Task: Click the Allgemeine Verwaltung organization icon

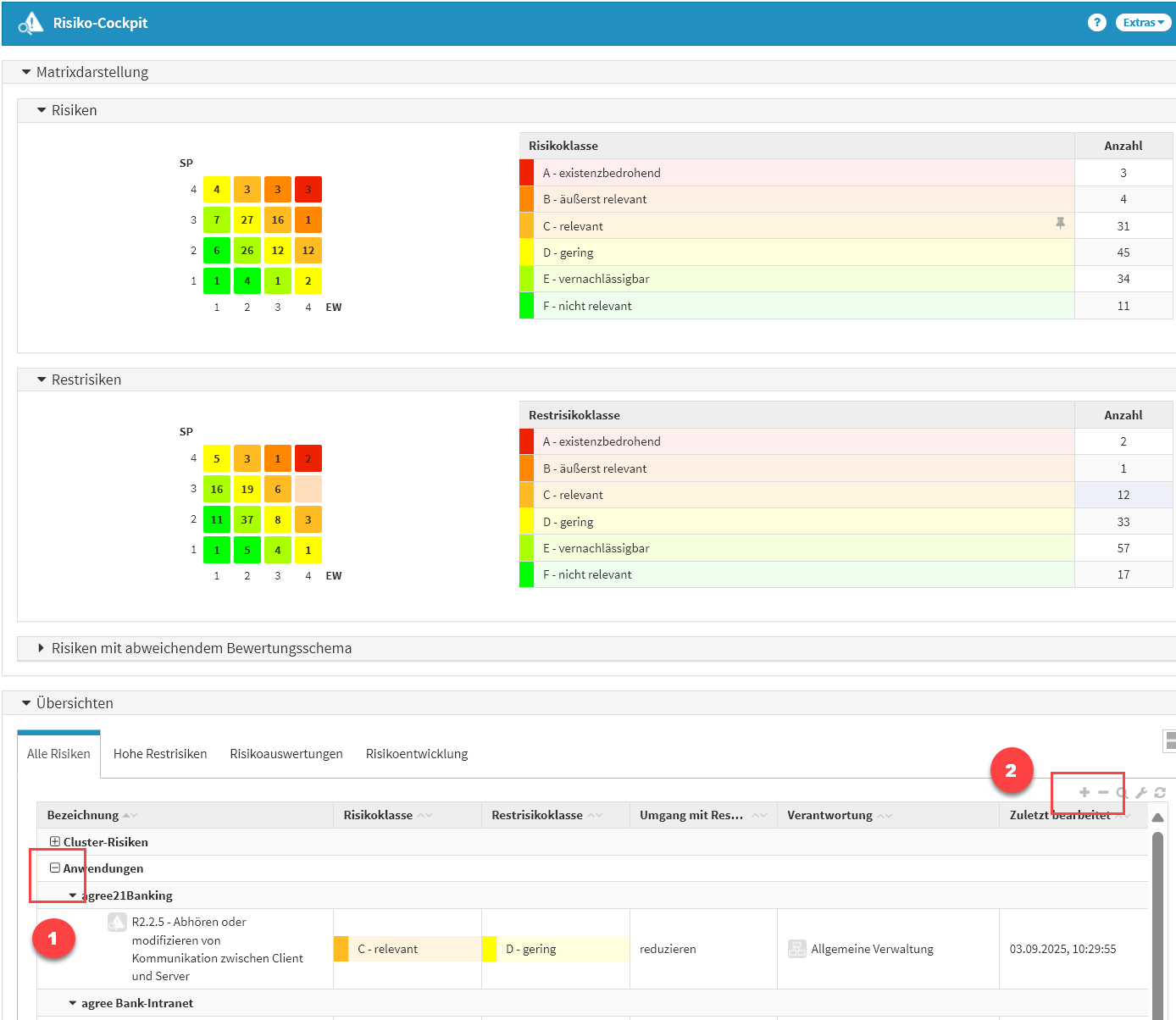Action: [x=796, y=949]
